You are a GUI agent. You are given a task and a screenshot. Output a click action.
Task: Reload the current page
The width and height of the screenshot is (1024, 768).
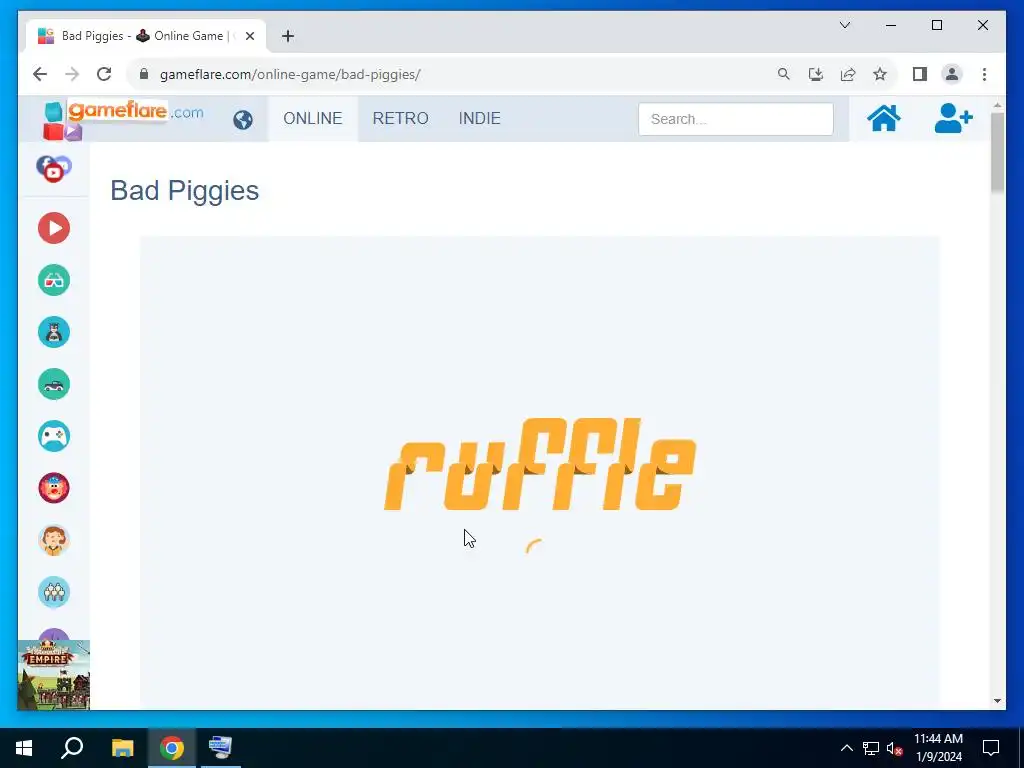coord(104,74)
